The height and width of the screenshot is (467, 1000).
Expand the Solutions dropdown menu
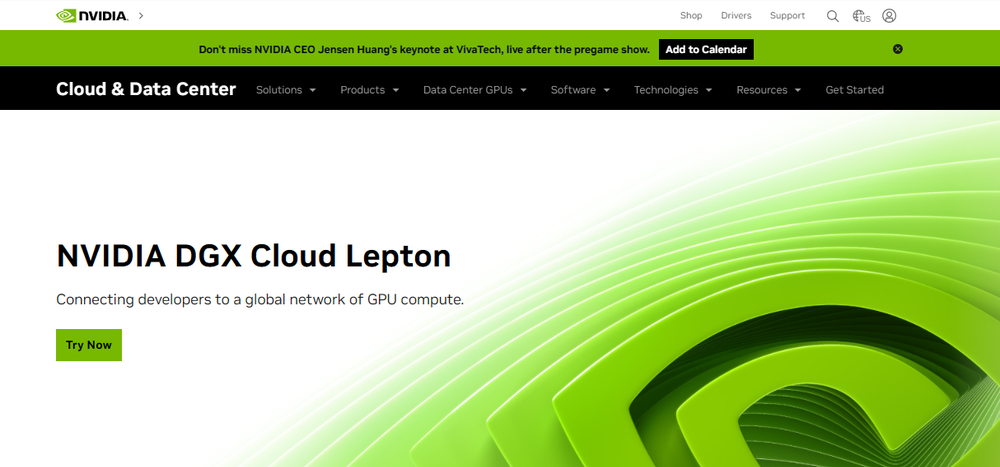pos(286,90)
